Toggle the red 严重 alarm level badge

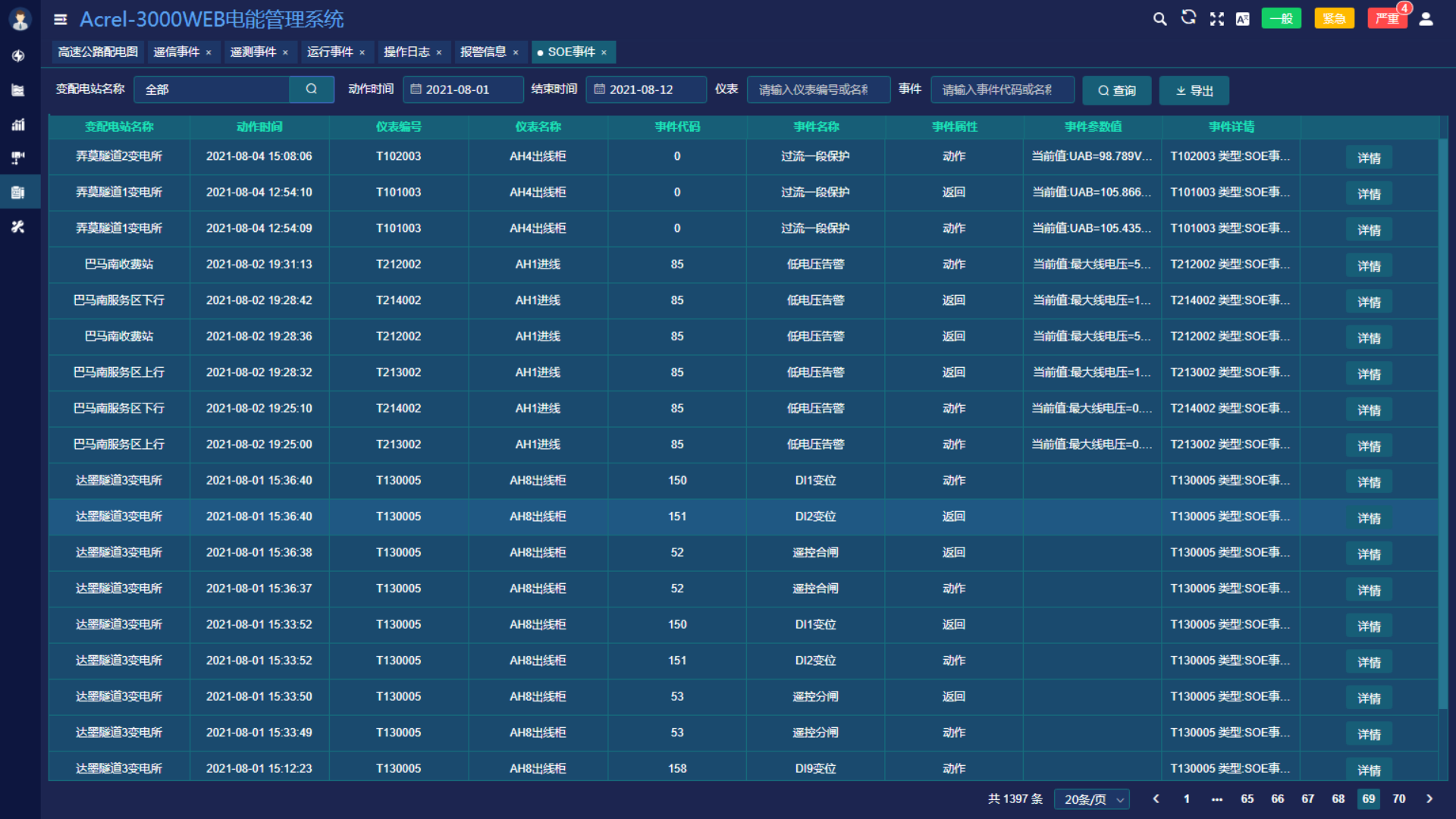pyautogui.click(x=1387, y=19)
